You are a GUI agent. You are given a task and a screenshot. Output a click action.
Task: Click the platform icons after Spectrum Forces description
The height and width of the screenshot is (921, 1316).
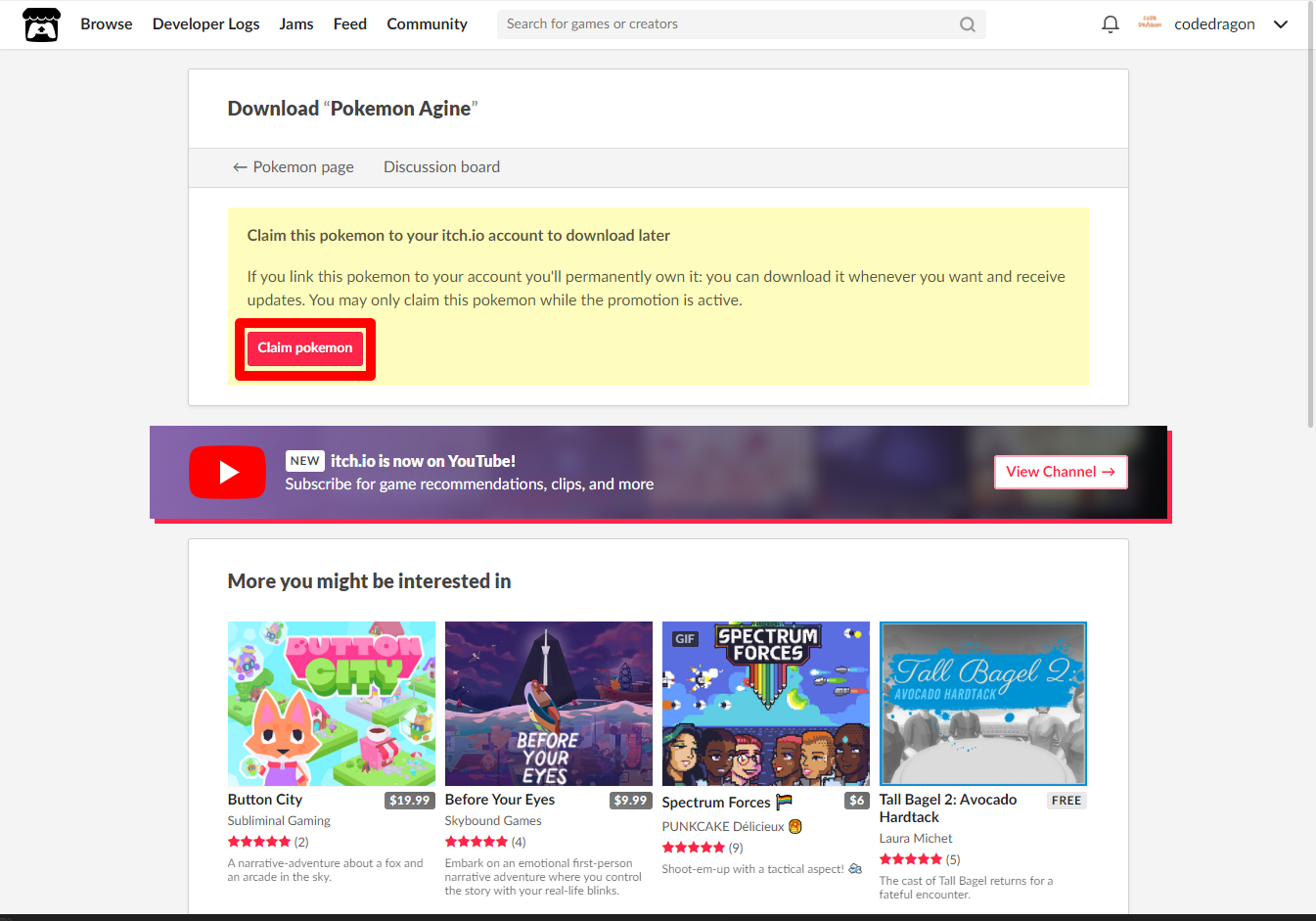855,869
